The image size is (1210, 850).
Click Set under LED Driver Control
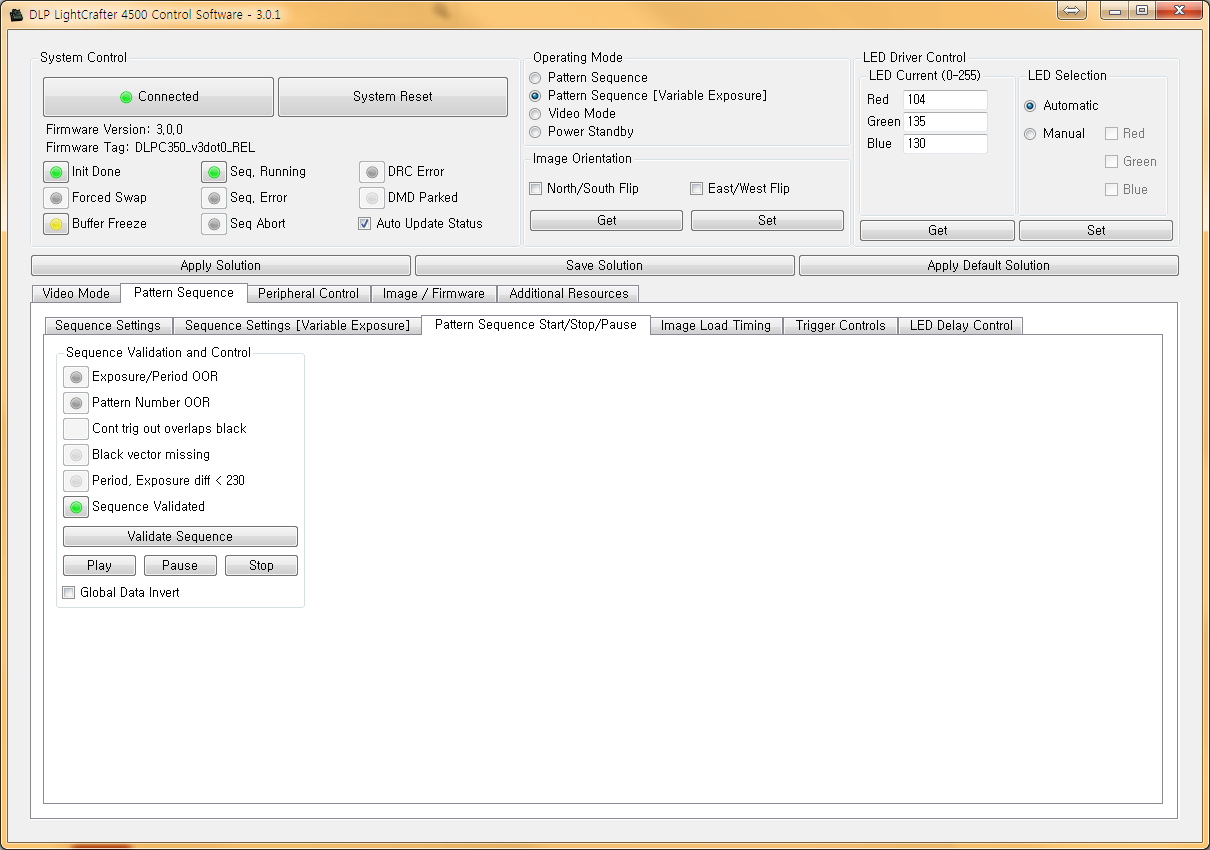tap(1096, 231)
